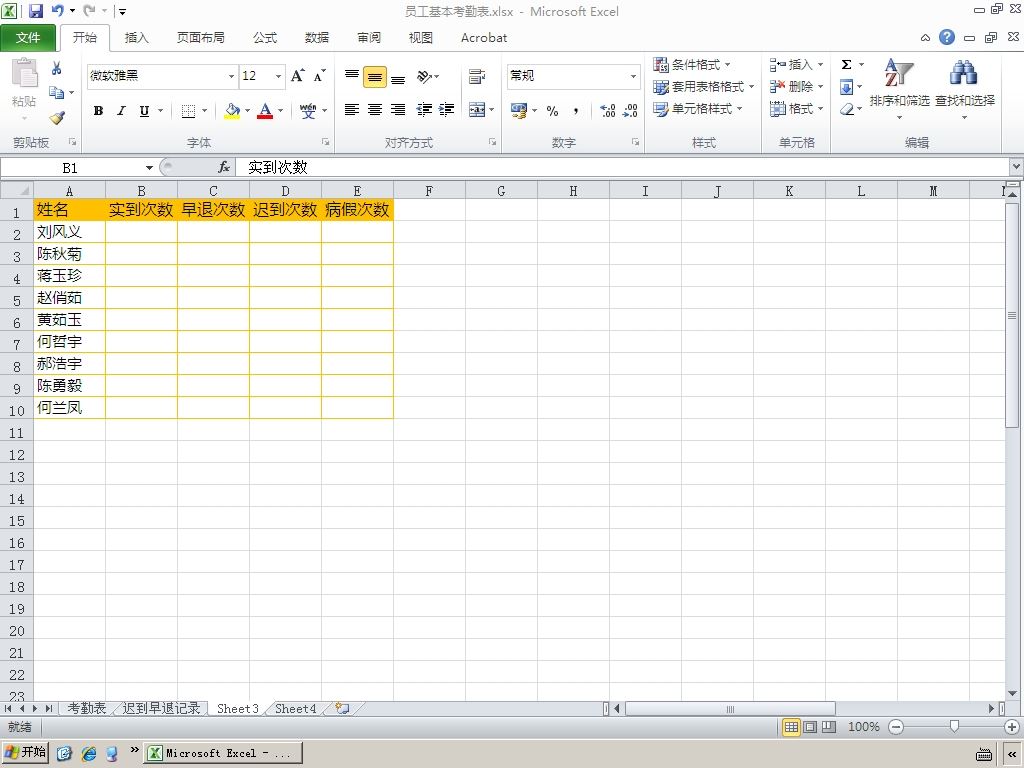The width and height of the screenshot is (1024, 768).
Task: Open the phonetic guide wén icon
Action: 308,111
